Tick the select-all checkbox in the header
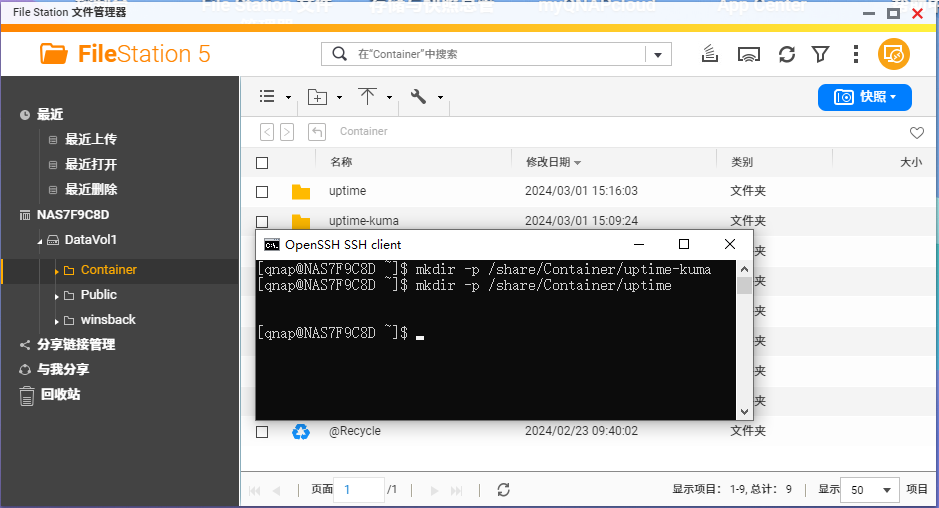 pyautogui.click(x=262, y=163)
